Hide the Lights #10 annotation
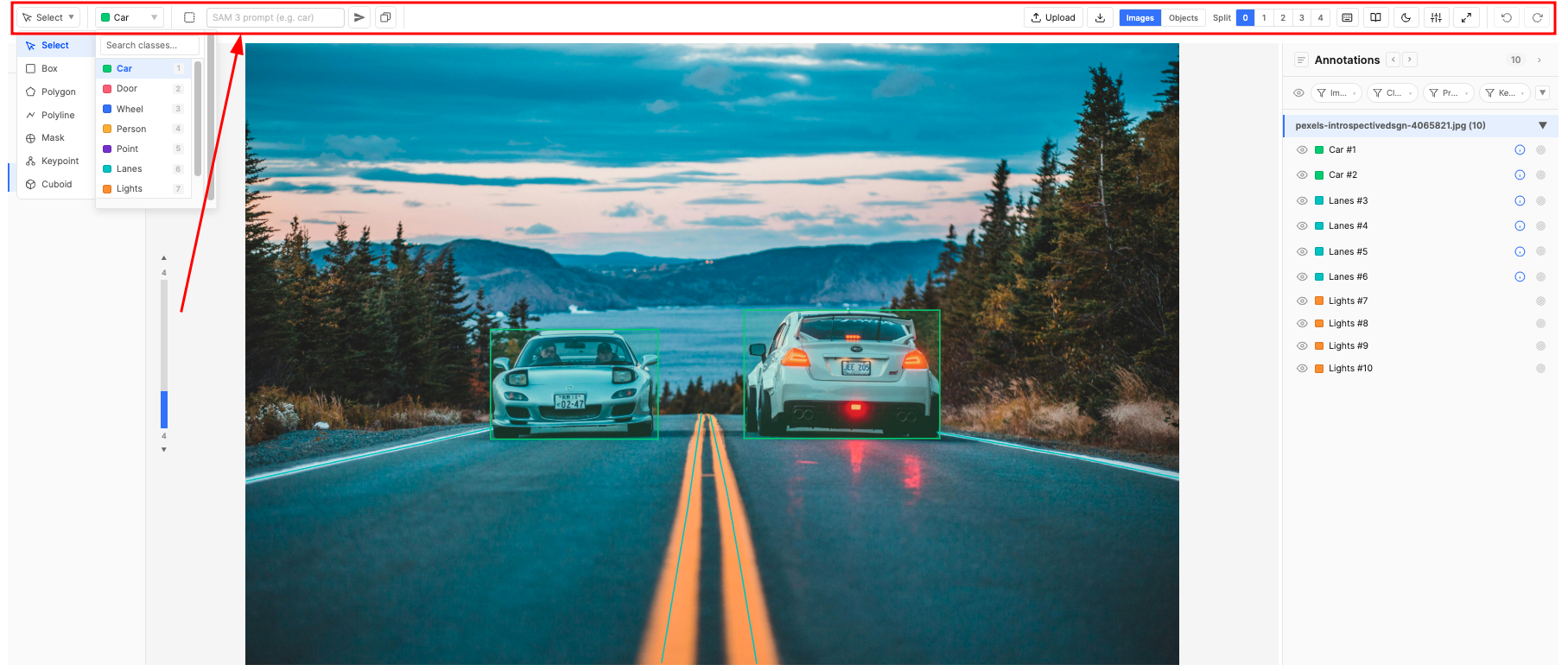 pos(1302,369)
